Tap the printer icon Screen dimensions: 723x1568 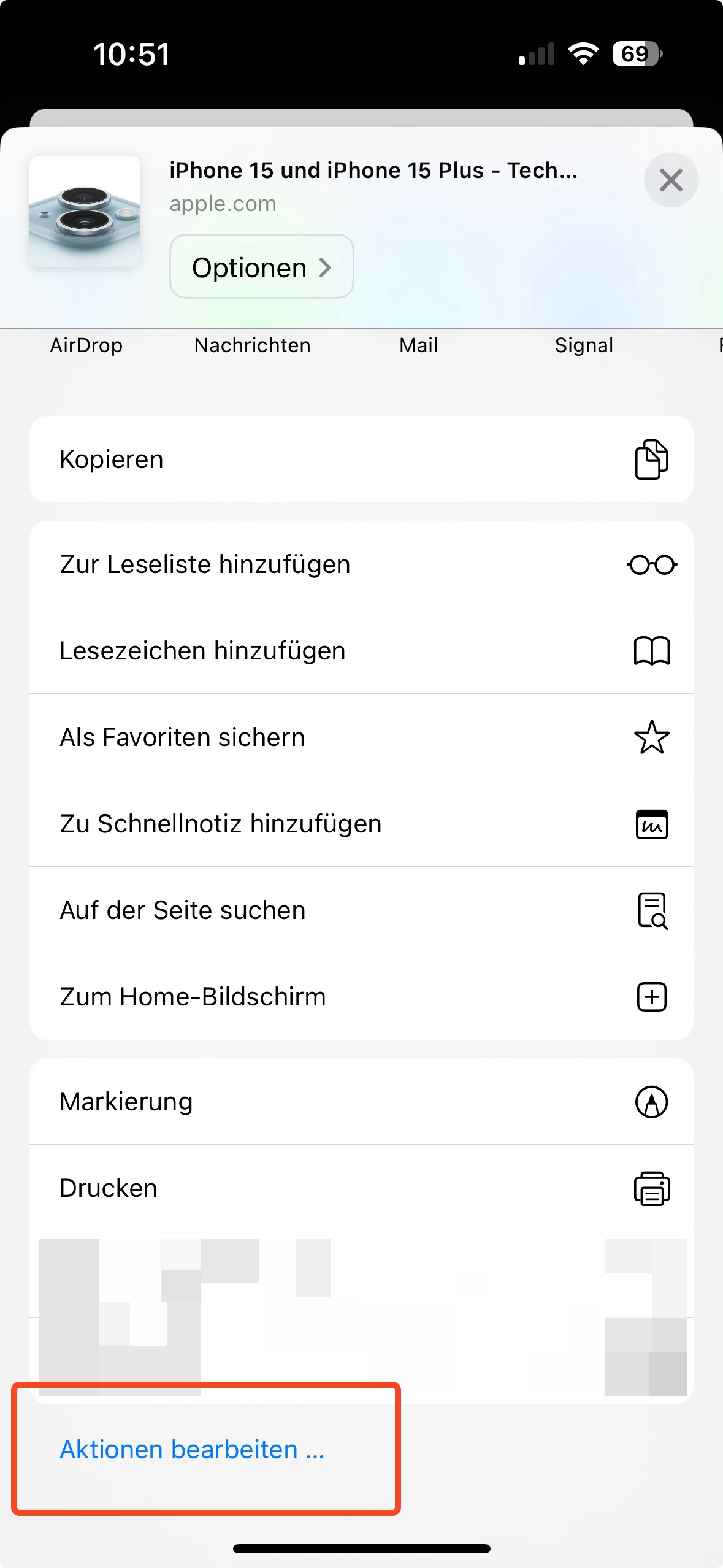click(651, 1188)
